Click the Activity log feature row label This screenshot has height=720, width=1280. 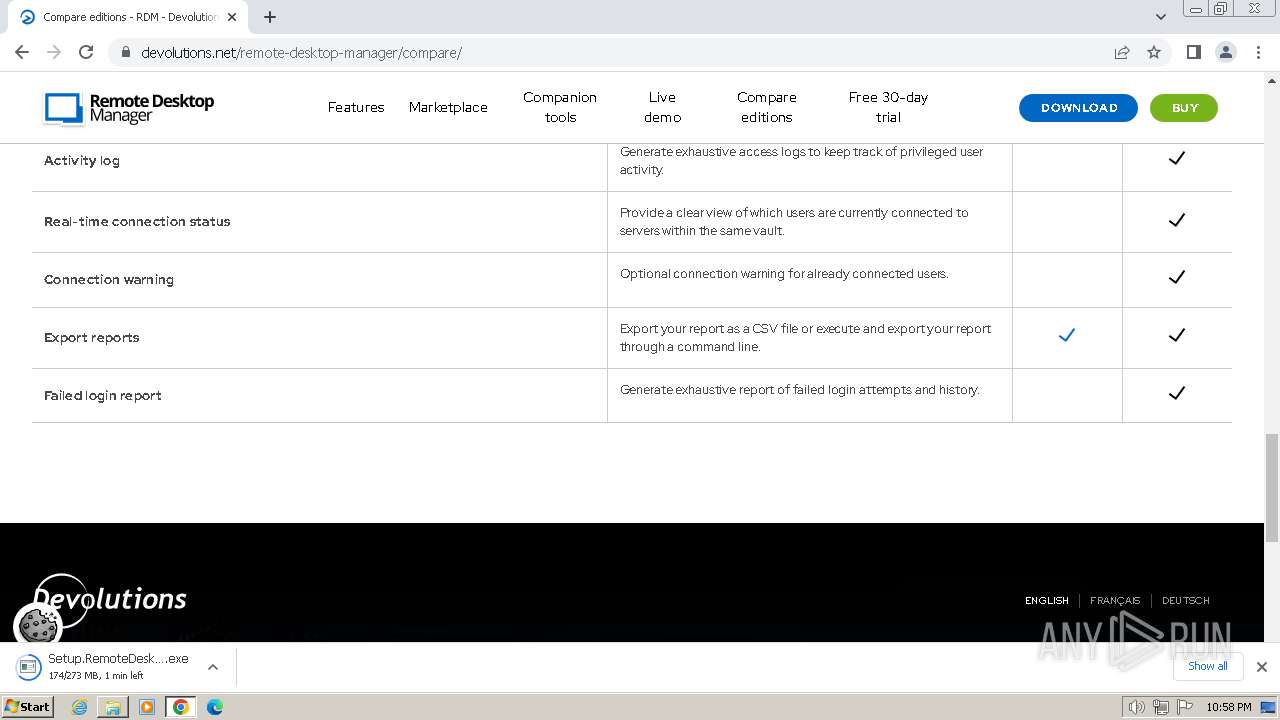pyautogui.click(x=82, y=161)
